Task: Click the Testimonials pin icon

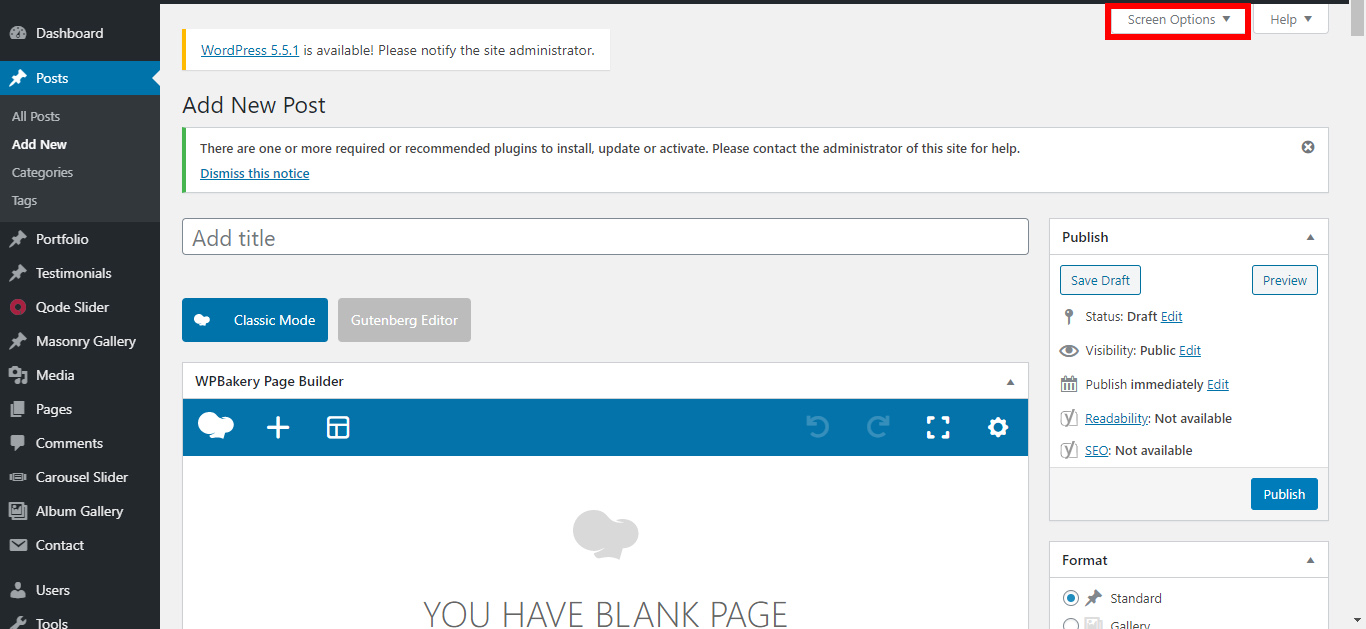Action: (18, 273)
